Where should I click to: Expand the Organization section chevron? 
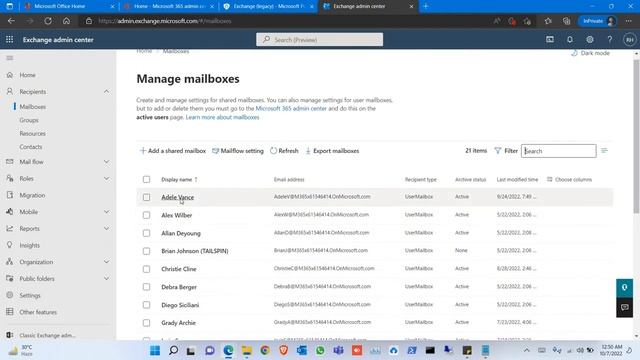coord(107,262)
